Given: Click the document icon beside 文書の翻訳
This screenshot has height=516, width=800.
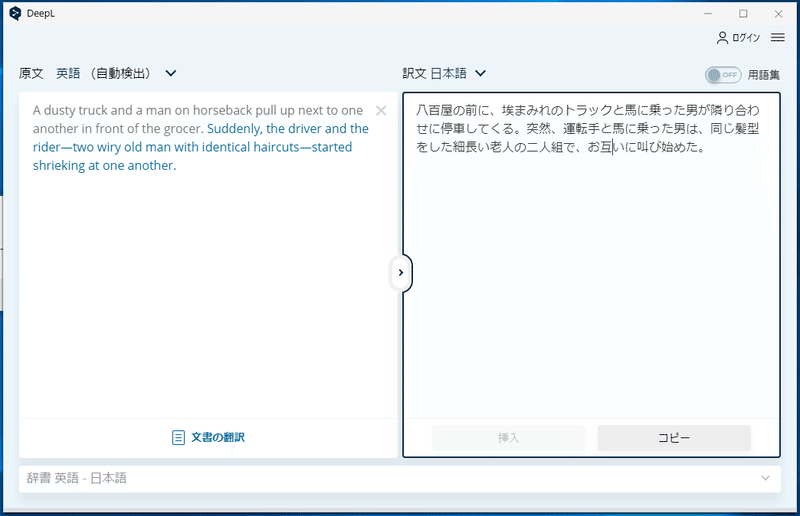Looking at the screenshot, I should coord(178,437).
